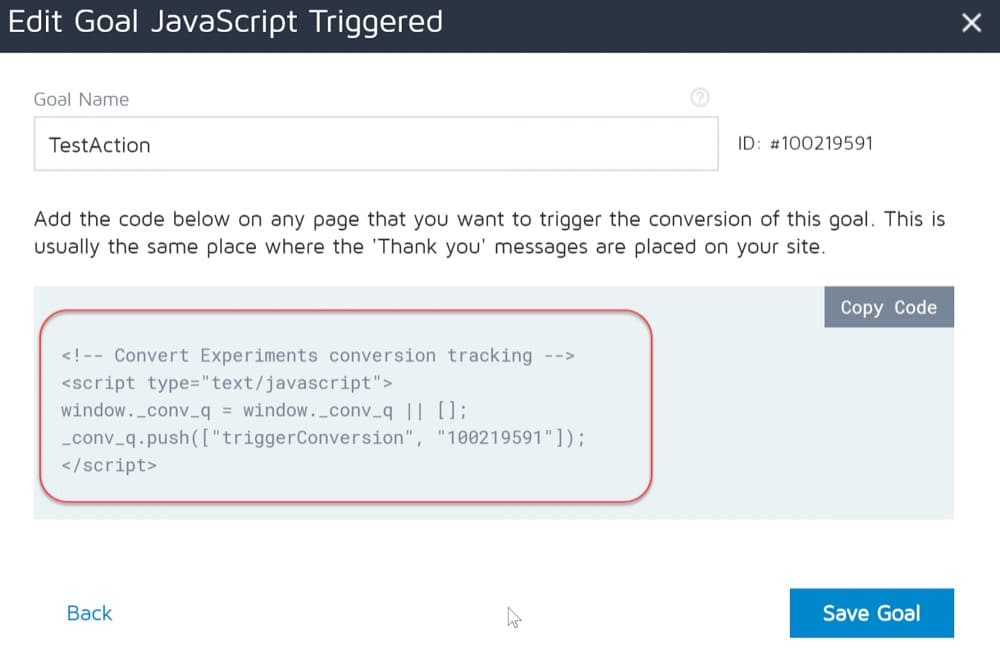Close the Edit Goal dialog
The image size is (1000, 649).
pyautogui.click(x=971, y=23)
